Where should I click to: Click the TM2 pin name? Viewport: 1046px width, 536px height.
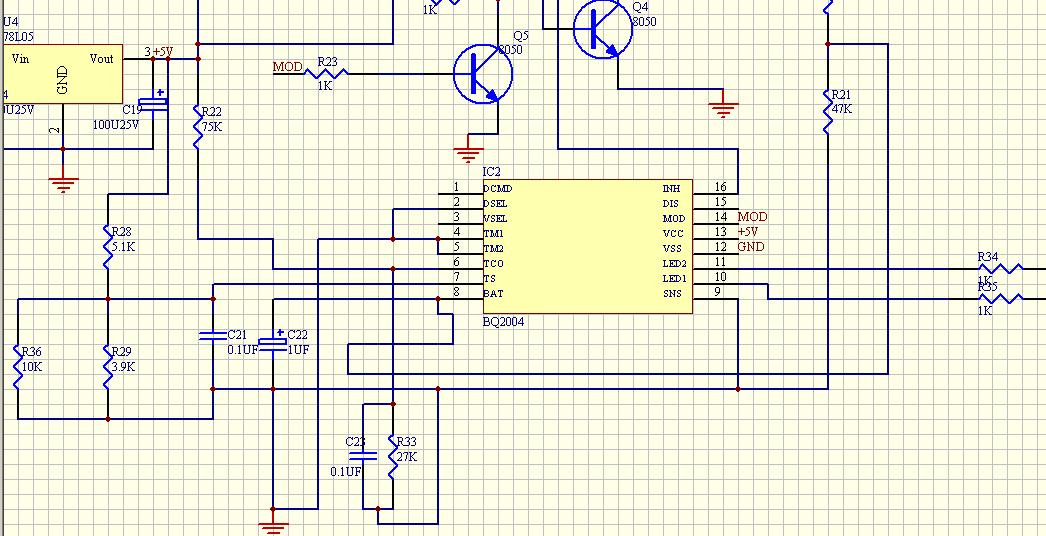494,248
